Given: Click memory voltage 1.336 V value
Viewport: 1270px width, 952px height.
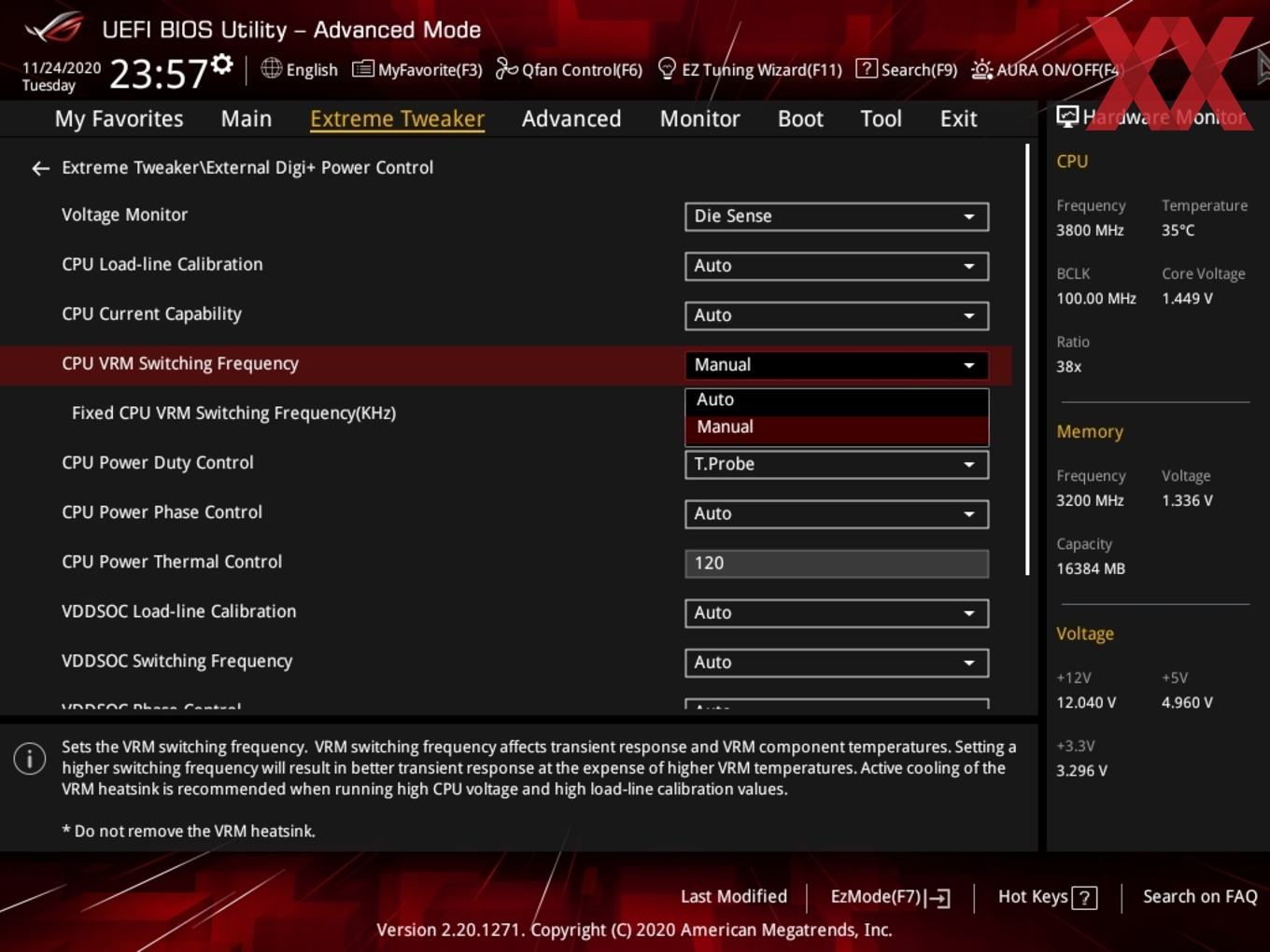Looking at the screenshot, I should (x=1187, y=501).
